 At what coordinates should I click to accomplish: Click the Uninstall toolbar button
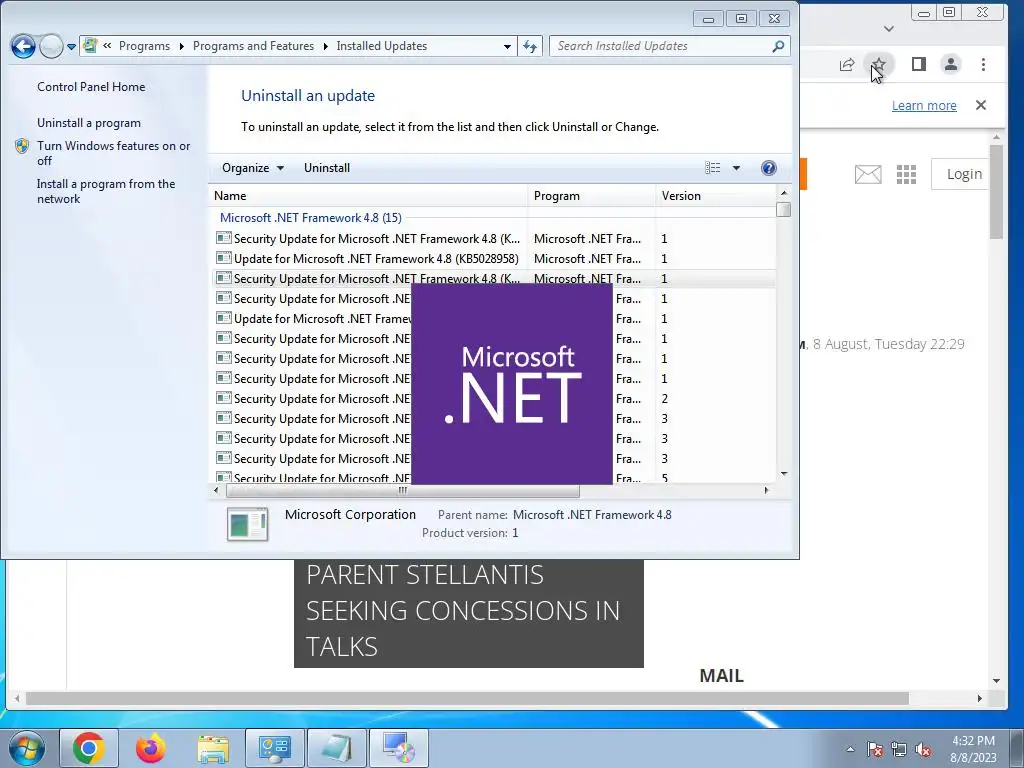[327, 168]
